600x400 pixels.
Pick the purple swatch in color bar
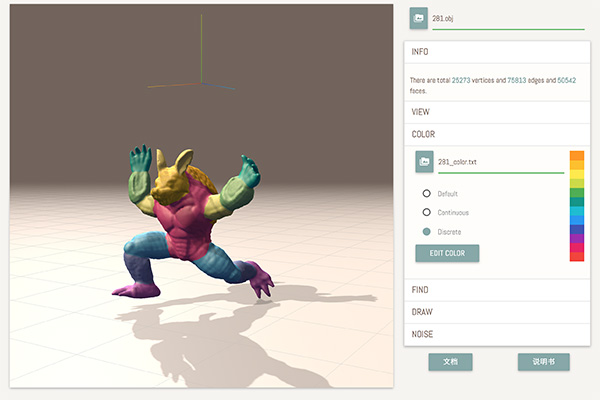[x=577, y=238]
